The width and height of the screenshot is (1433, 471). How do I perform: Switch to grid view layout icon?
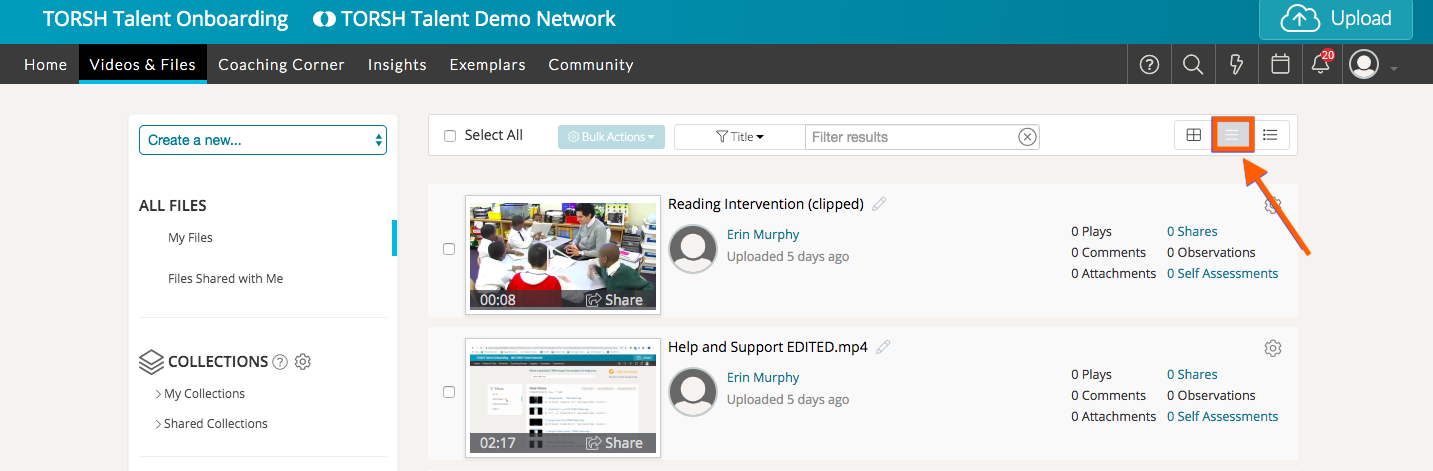(1193, 135)
